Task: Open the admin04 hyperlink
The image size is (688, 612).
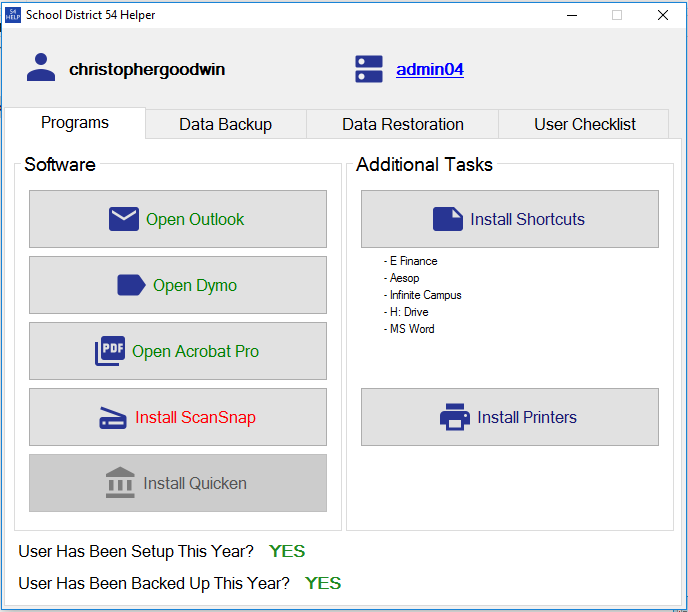Action: point(430,70)
